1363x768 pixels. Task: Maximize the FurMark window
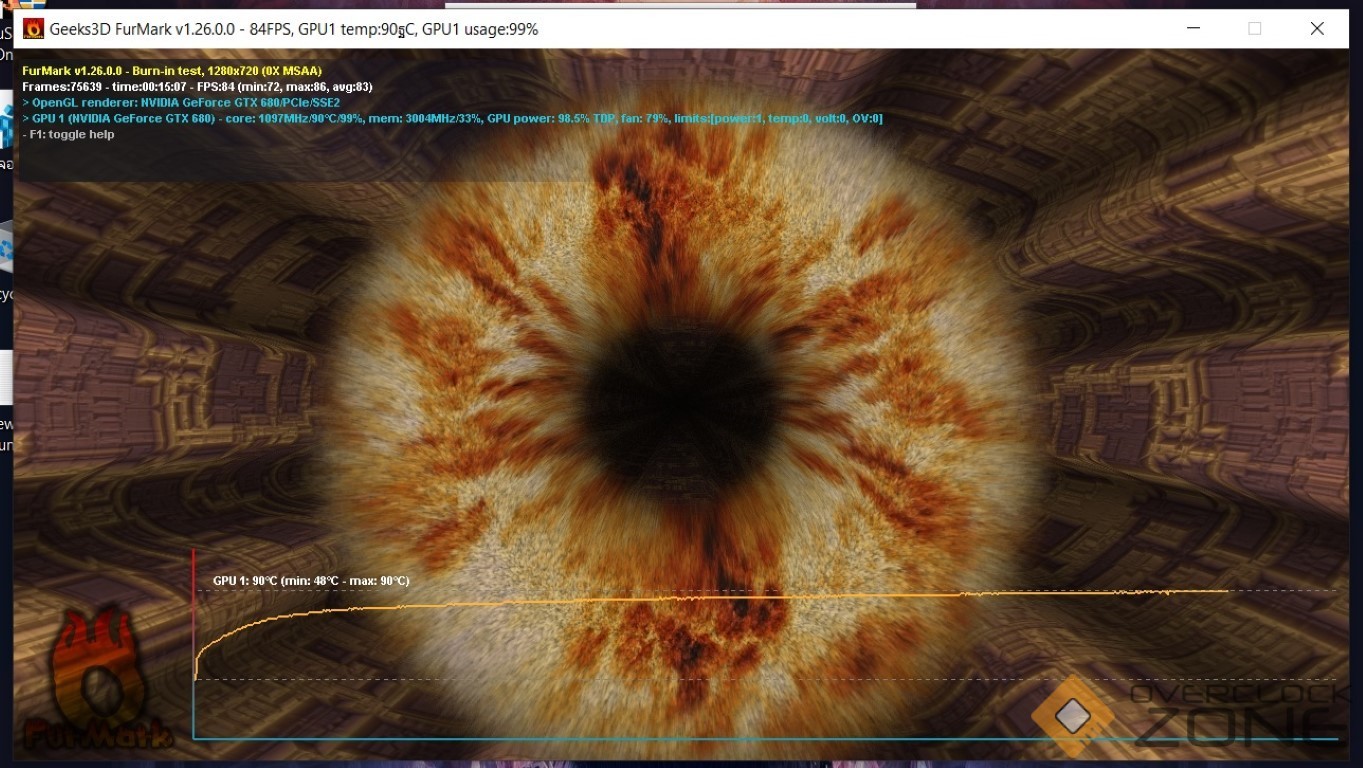(x=1254, y=29)
